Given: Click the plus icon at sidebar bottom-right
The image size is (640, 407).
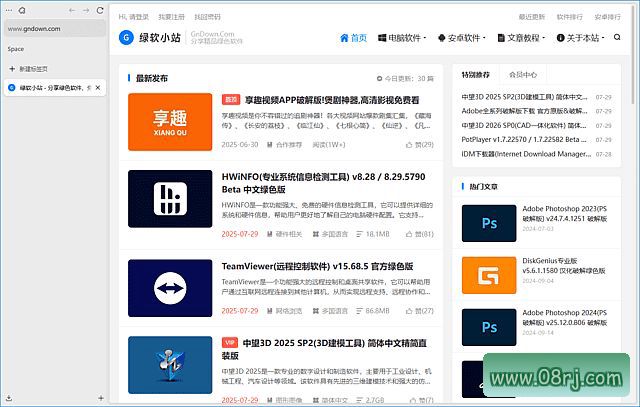Looking at the screenshot, I should click(x=100, y=398).
